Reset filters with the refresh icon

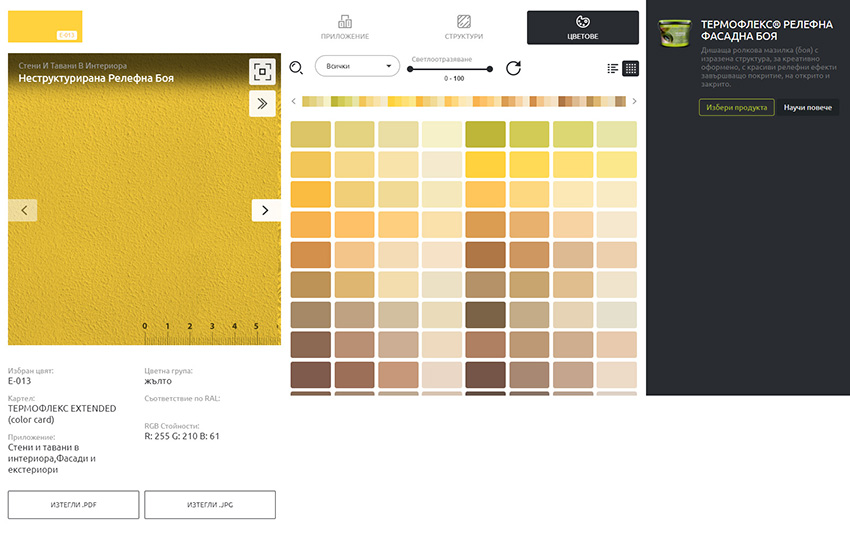coord(513,68)
